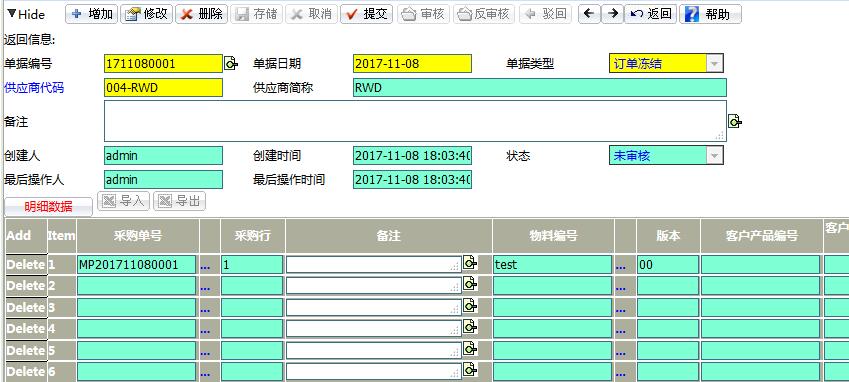Click the 修改 (Modify) toolbar button
The image size is (849, 382).
146,14
